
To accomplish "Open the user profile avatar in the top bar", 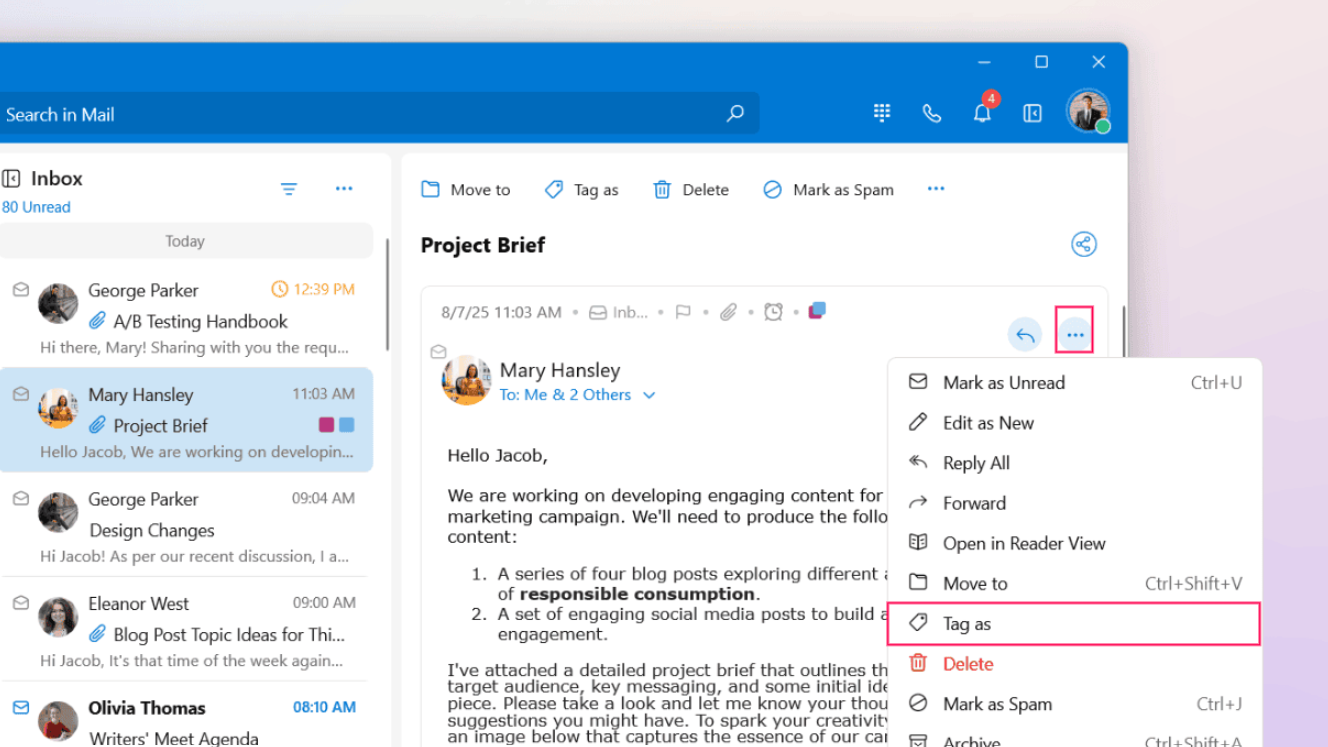I will (x=1088, y=111).
